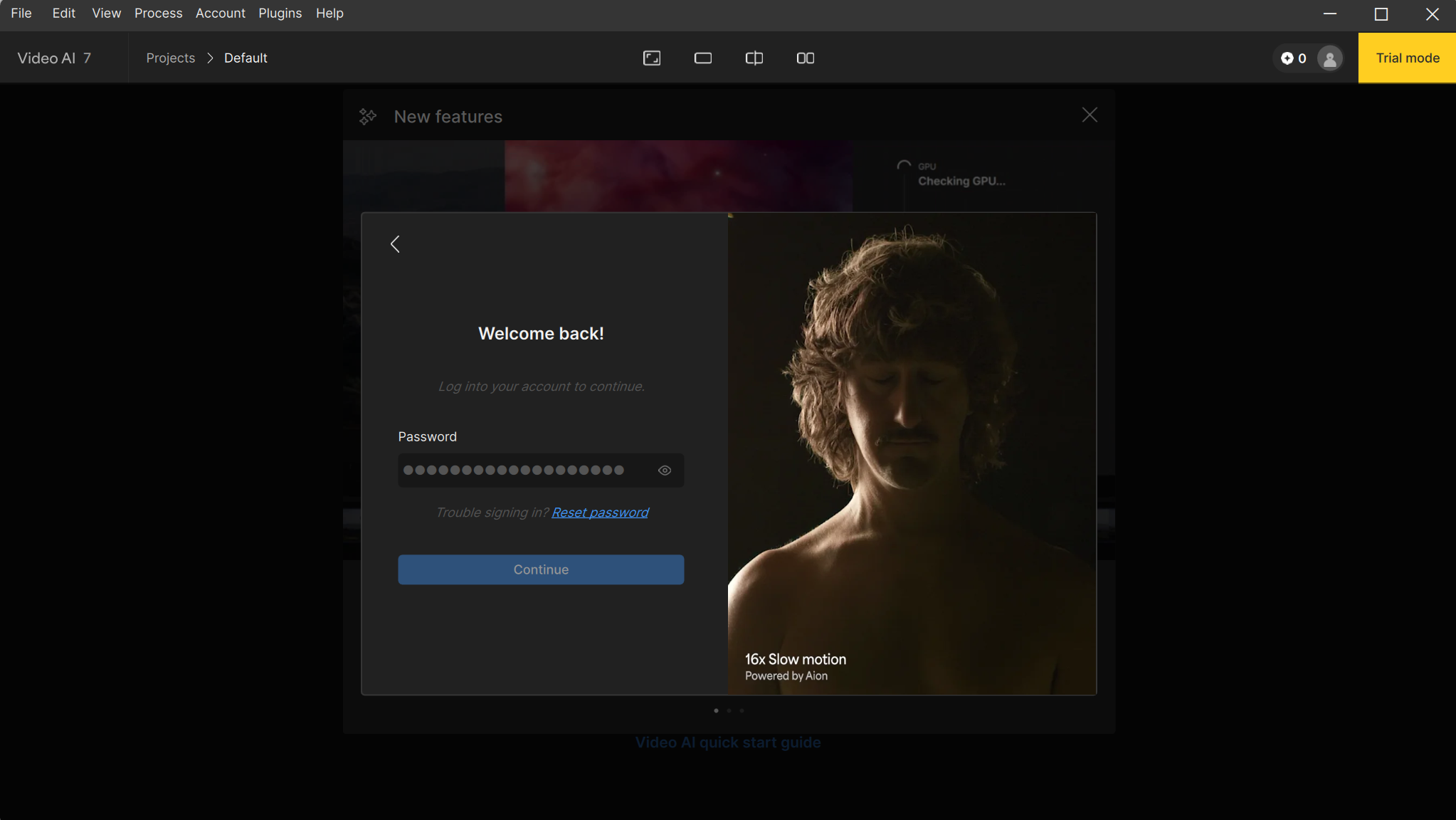Image resolution: width=1456 pixels, height=820 pixels.
Task: Toggle password visibility eye icon
Action: pyautogui.click(x=664, y=471)
